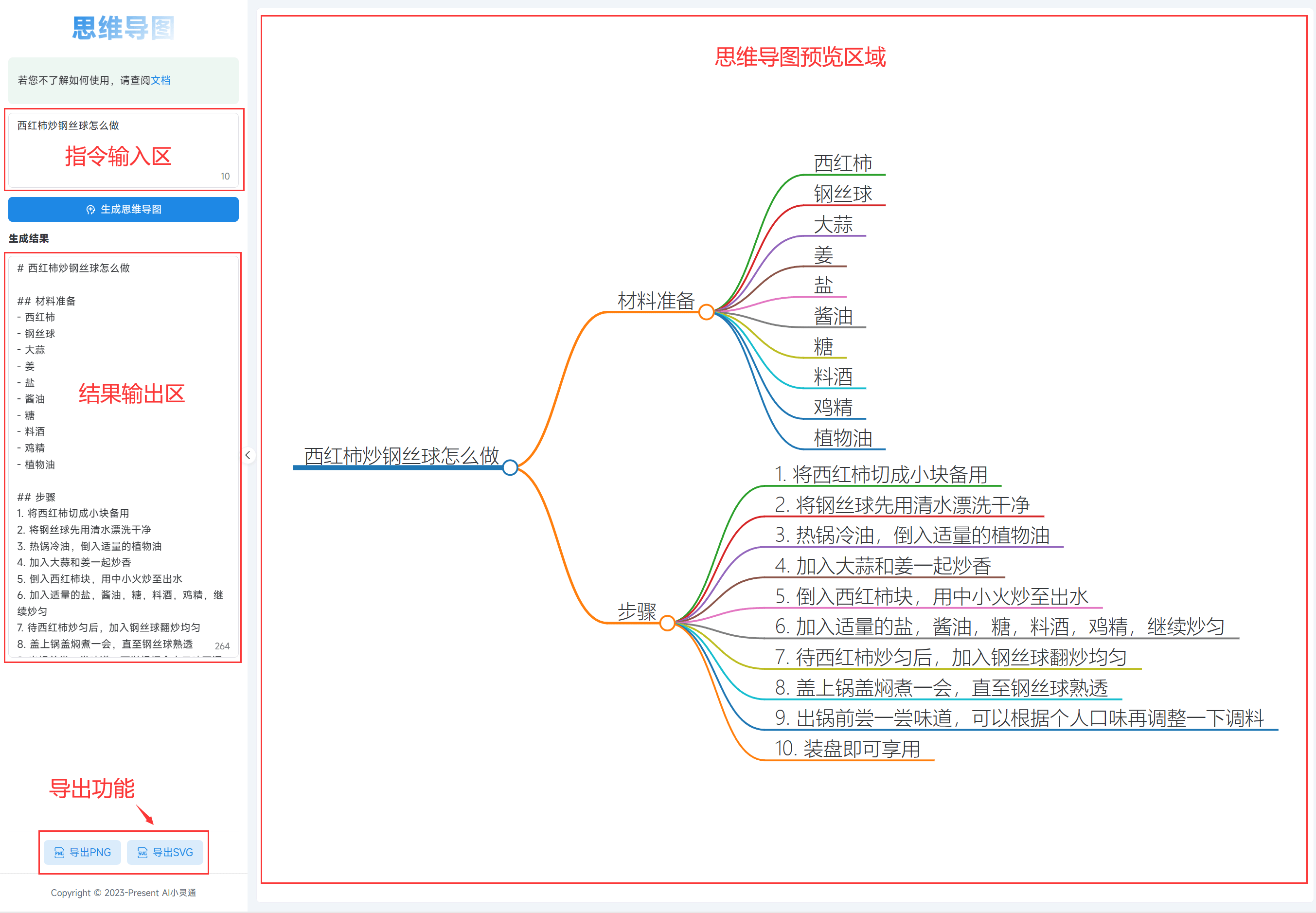Click step 3. 热锅冷油 in mind map
This screenshot has width=1316, height=913.
912,535
